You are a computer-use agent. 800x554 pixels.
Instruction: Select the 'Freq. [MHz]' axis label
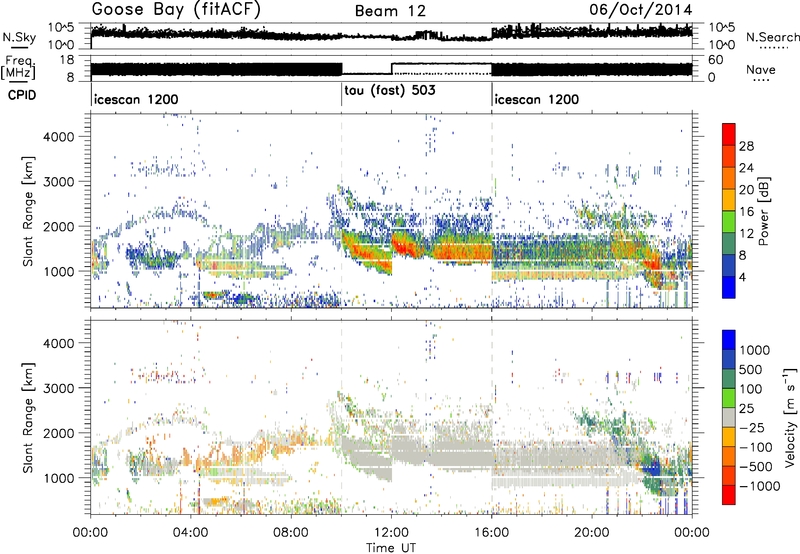[x=19, y=67]
